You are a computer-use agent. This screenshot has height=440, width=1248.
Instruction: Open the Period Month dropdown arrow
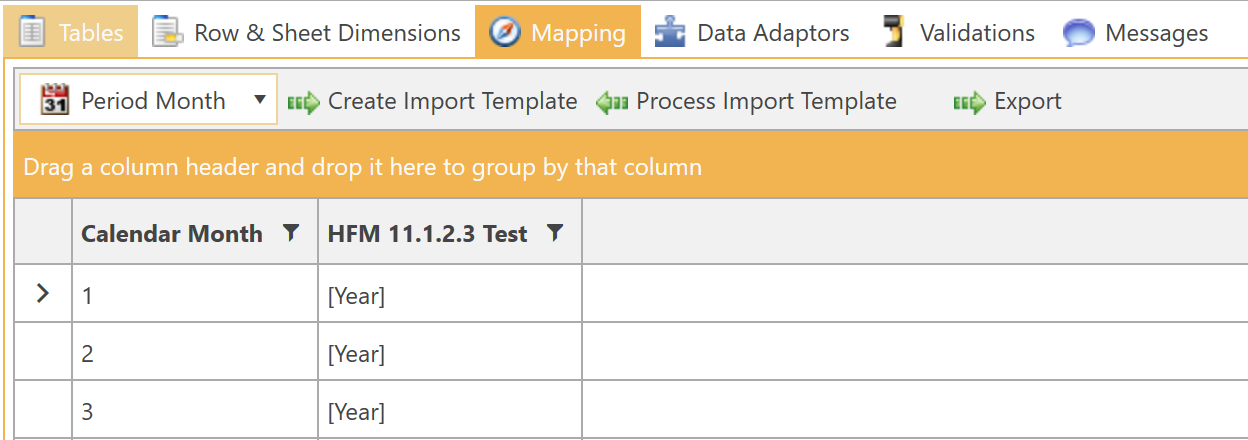pyautogui.click(x=260, y=100)
